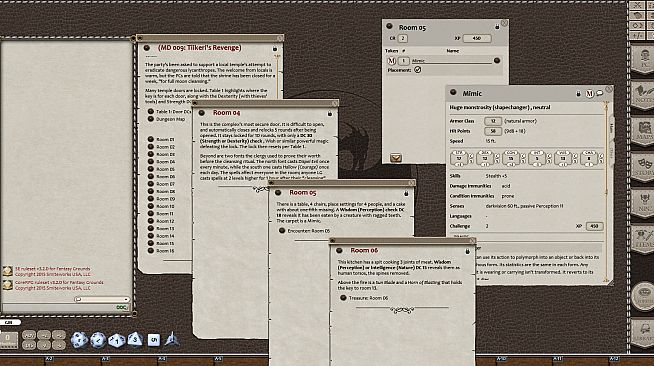Click the link dot beside Room 04 title
This screenshot has height=366, width=654.
(202, 113)
